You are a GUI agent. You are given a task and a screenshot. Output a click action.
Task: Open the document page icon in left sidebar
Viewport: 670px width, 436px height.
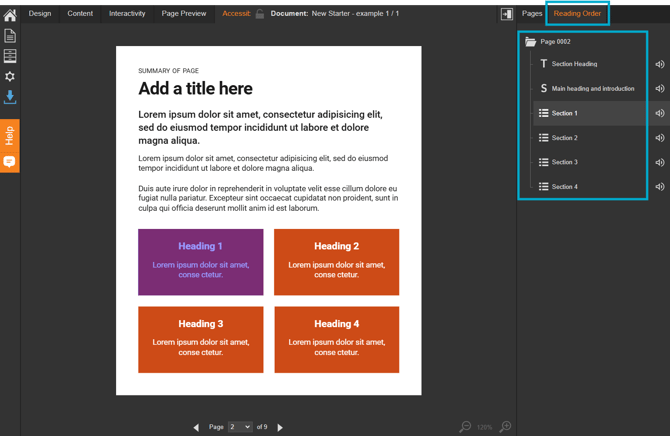coord(10,36)
